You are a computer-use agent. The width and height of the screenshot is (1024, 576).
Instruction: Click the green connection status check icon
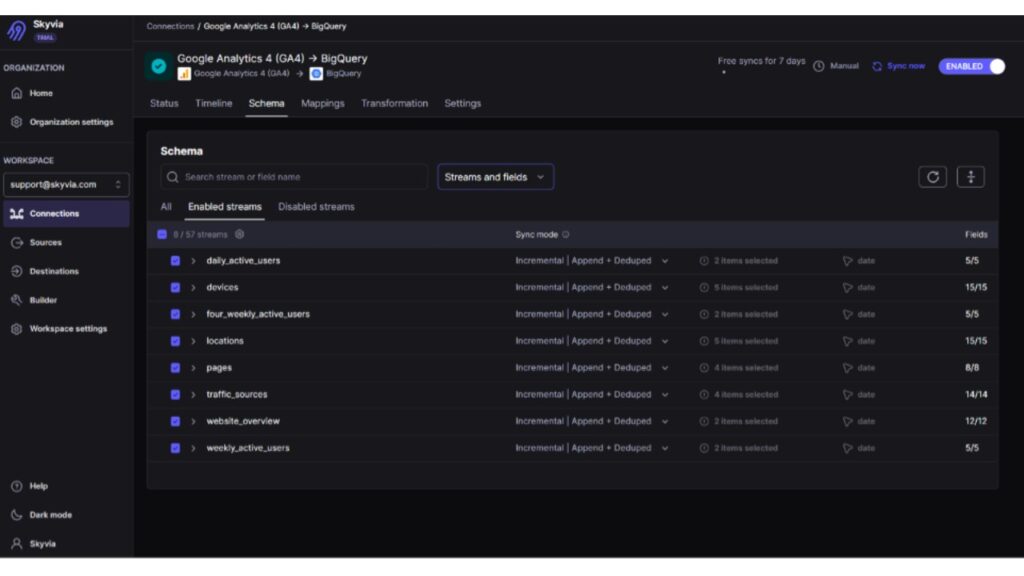coord(159,66)
